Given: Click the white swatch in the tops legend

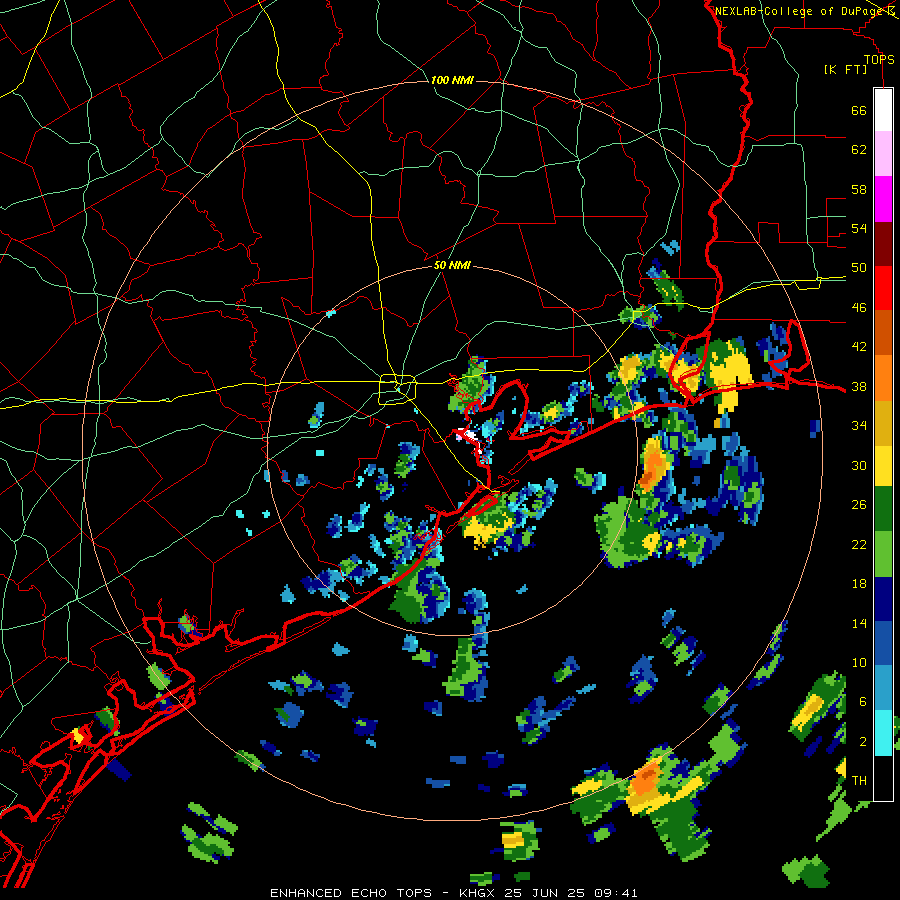Looking at the screenshot, I should click(883, 110).
